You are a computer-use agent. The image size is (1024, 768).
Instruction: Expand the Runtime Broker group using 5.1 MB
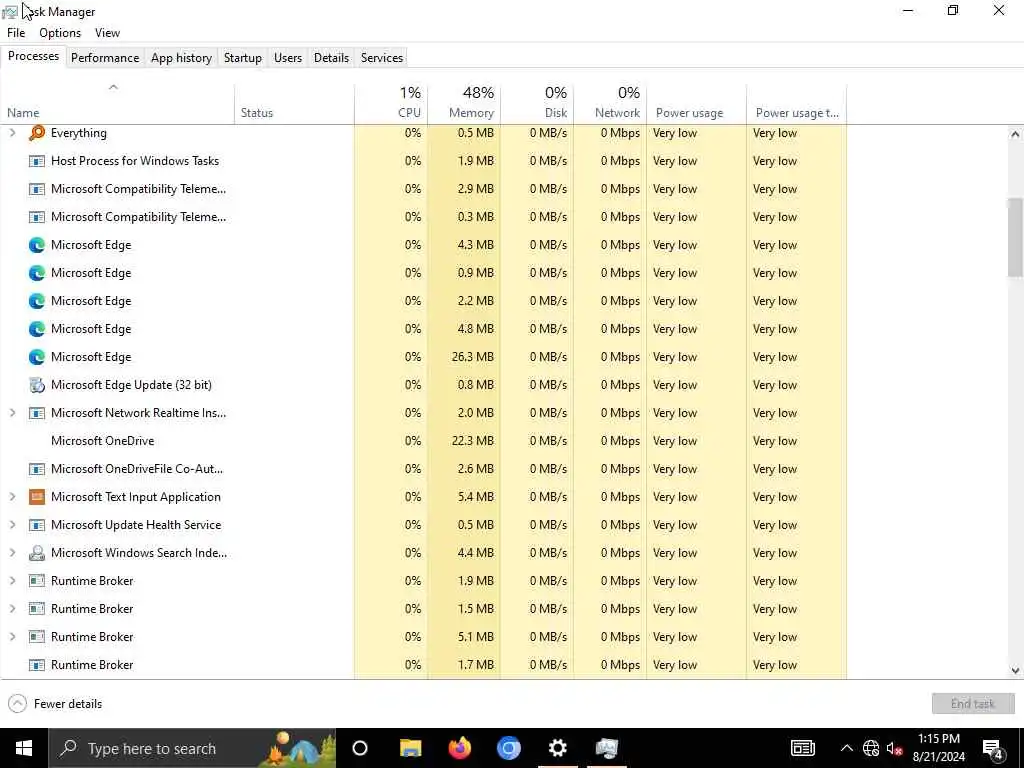coord(12,637)
